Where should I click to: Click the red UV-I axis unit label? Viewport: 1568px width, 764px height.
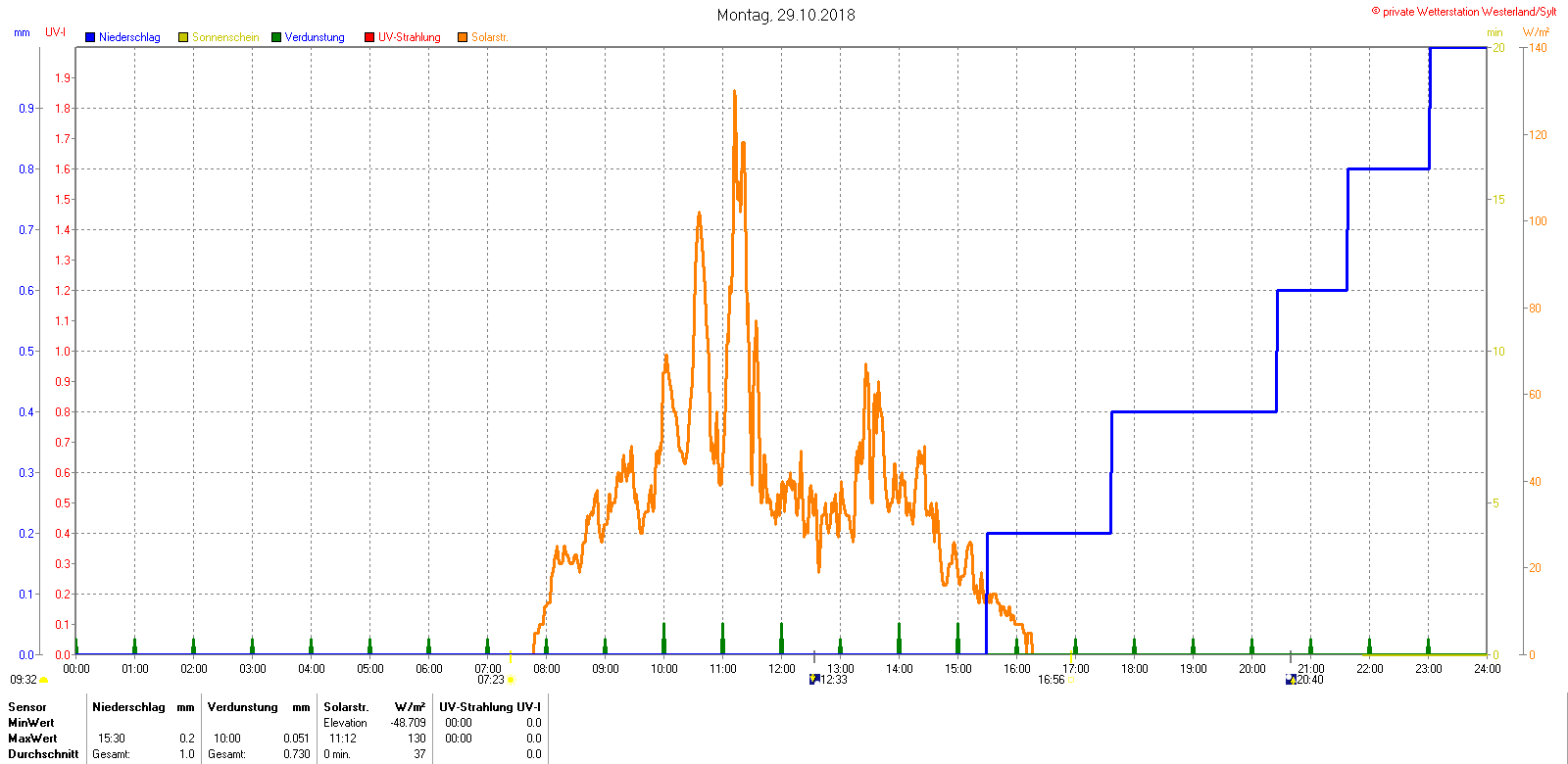pyautogui.click(x=56, y=32)
